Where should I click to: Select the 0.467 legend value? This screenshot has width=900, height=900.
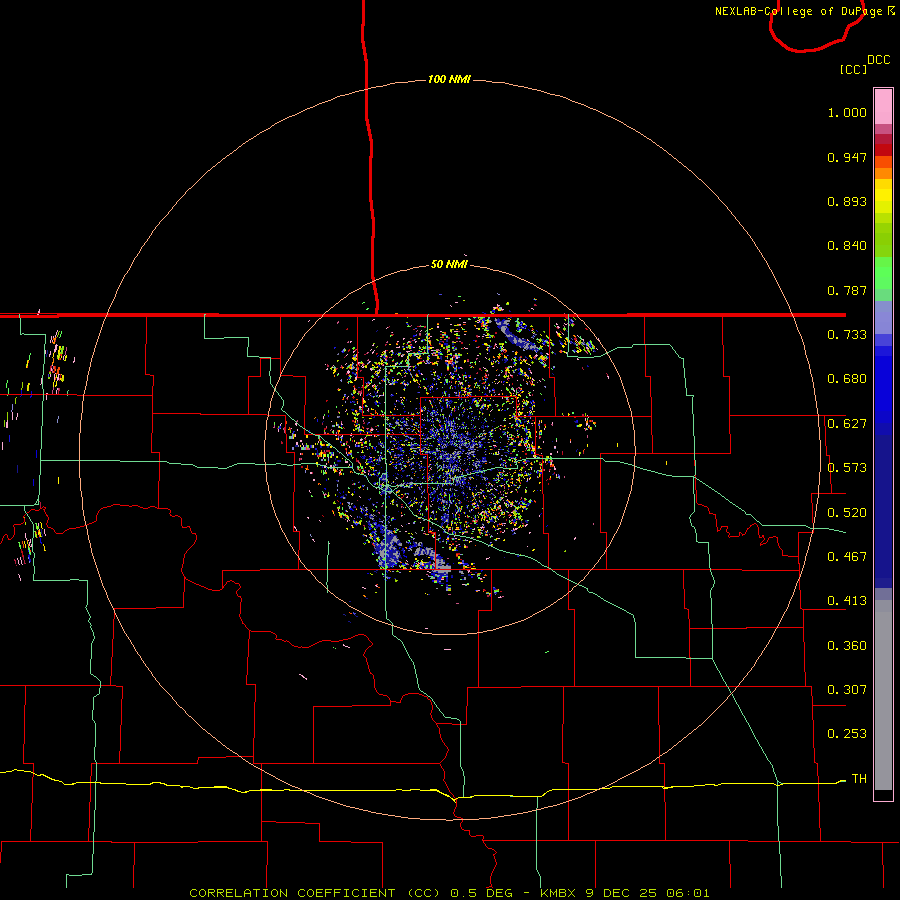point(847,557)
